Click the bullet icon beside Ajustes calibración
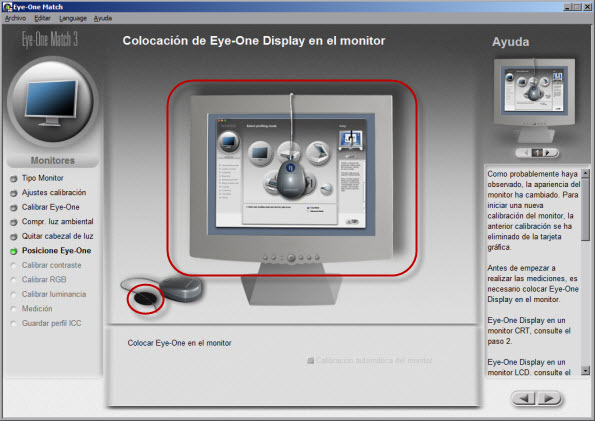The width and height of the screenshot is (595, 421). (x=14, y=193)
